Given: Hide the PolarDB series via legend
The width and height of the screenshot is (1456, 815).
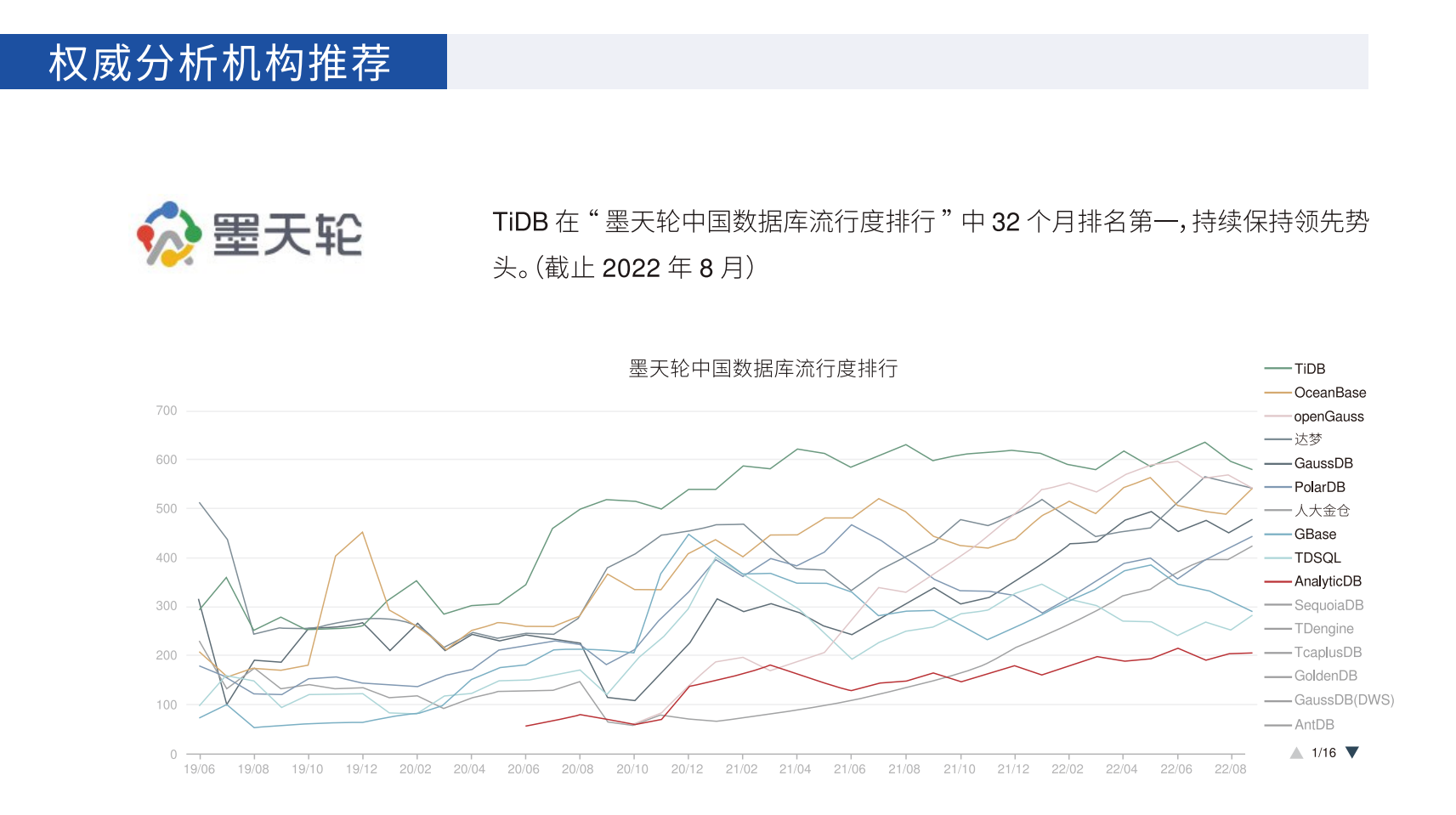Looking at the screenshot, I should (x=1306, y=487).
